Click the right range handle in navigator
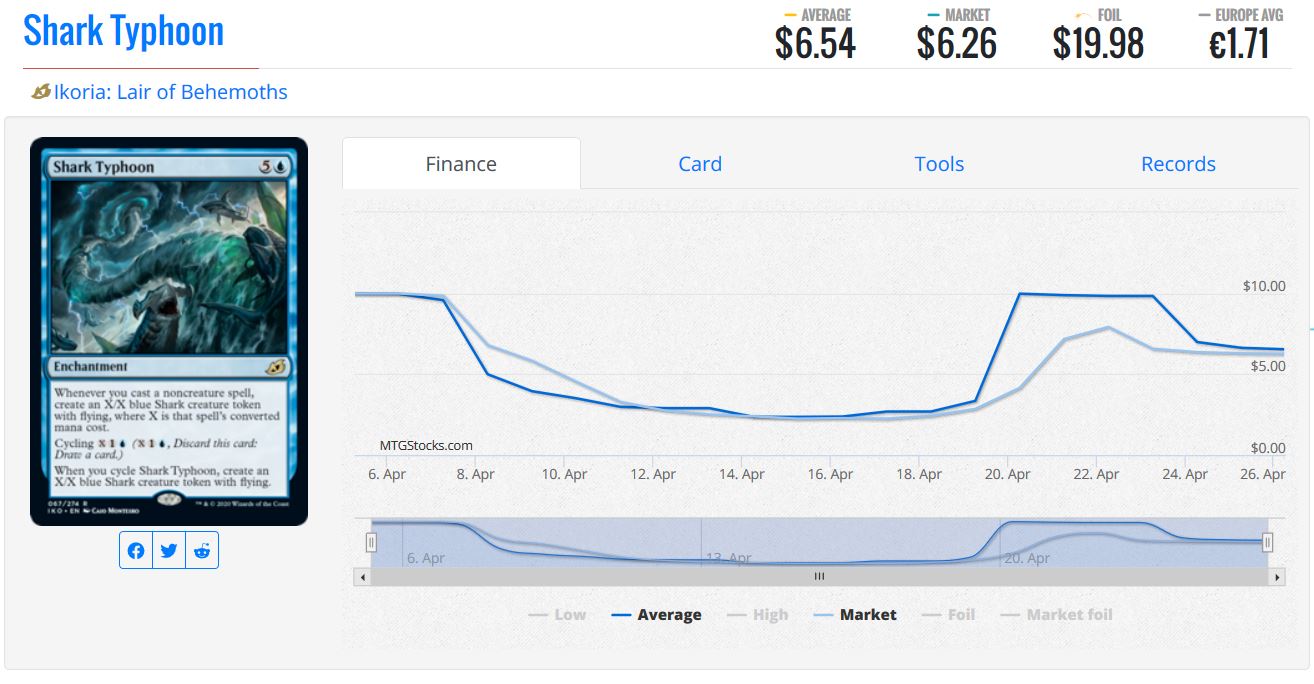This screenshot has width=1314, height=684. [1267, 542]
